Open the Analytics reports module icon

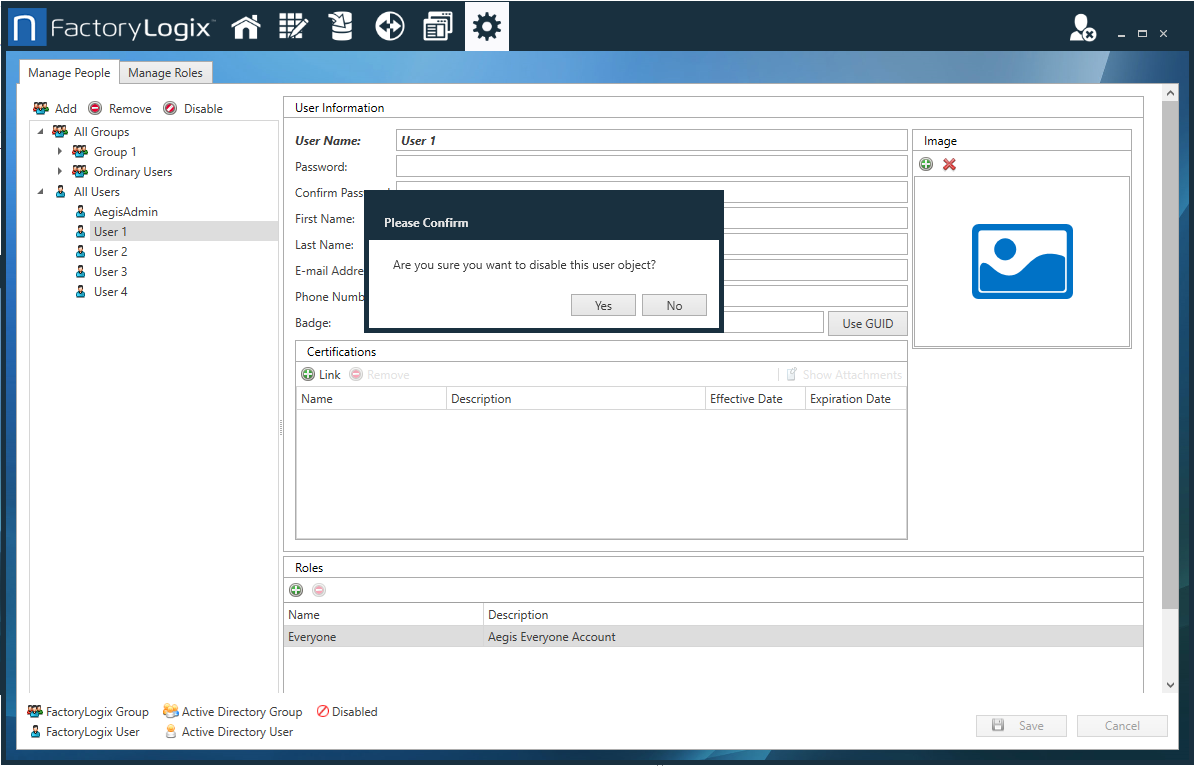[x=438, y=25]
